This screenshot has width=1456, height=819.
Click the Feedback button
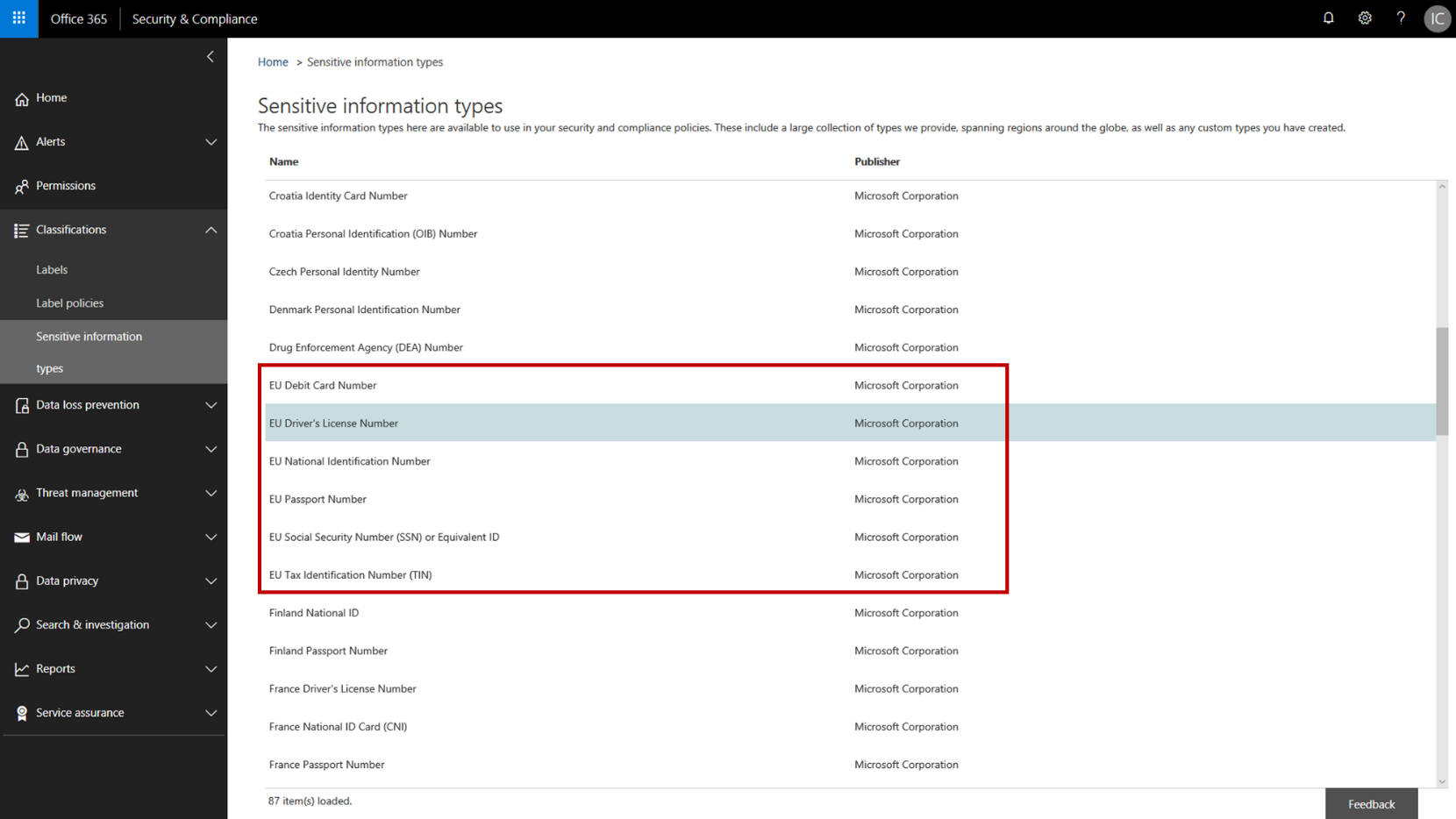[1371, 804]
